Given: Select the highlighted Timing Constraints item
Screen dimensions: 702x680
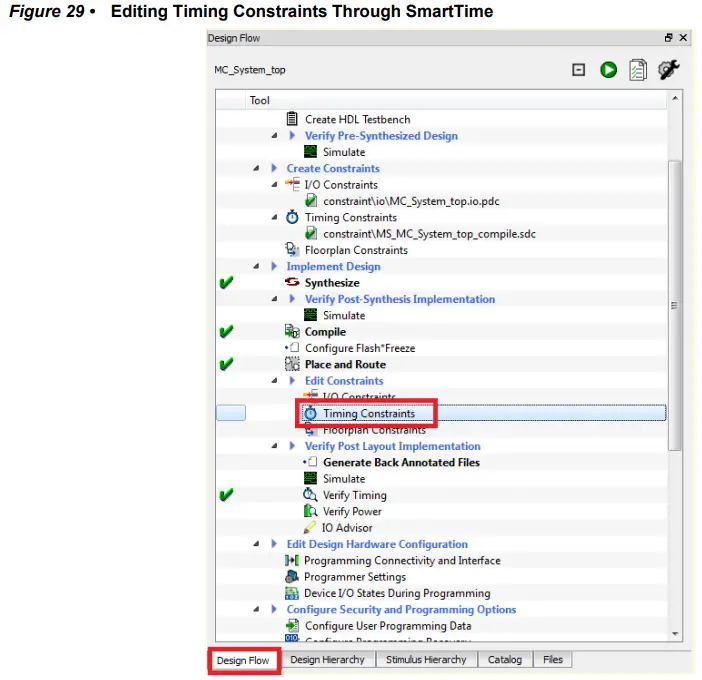Looking at the screenshot, I should point(368,414).
